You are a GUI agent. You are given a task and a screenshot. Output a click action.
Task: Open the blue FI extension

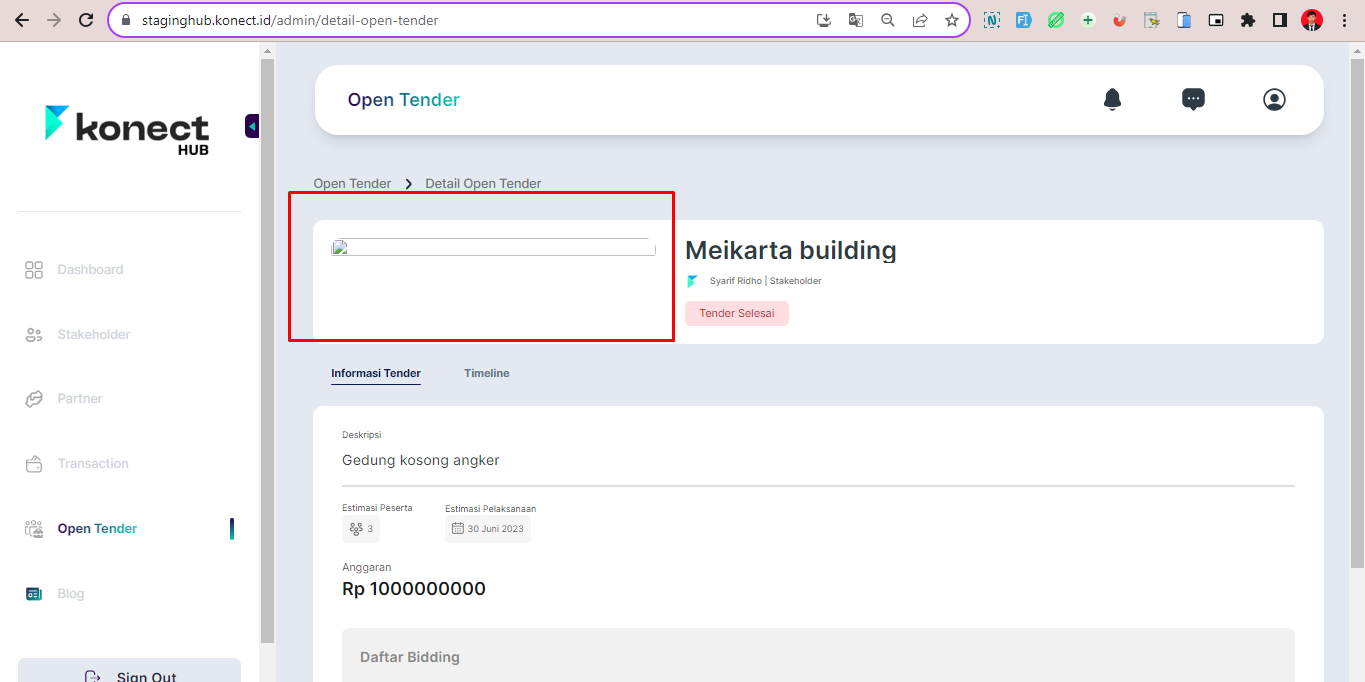(x=1024, y=20)
